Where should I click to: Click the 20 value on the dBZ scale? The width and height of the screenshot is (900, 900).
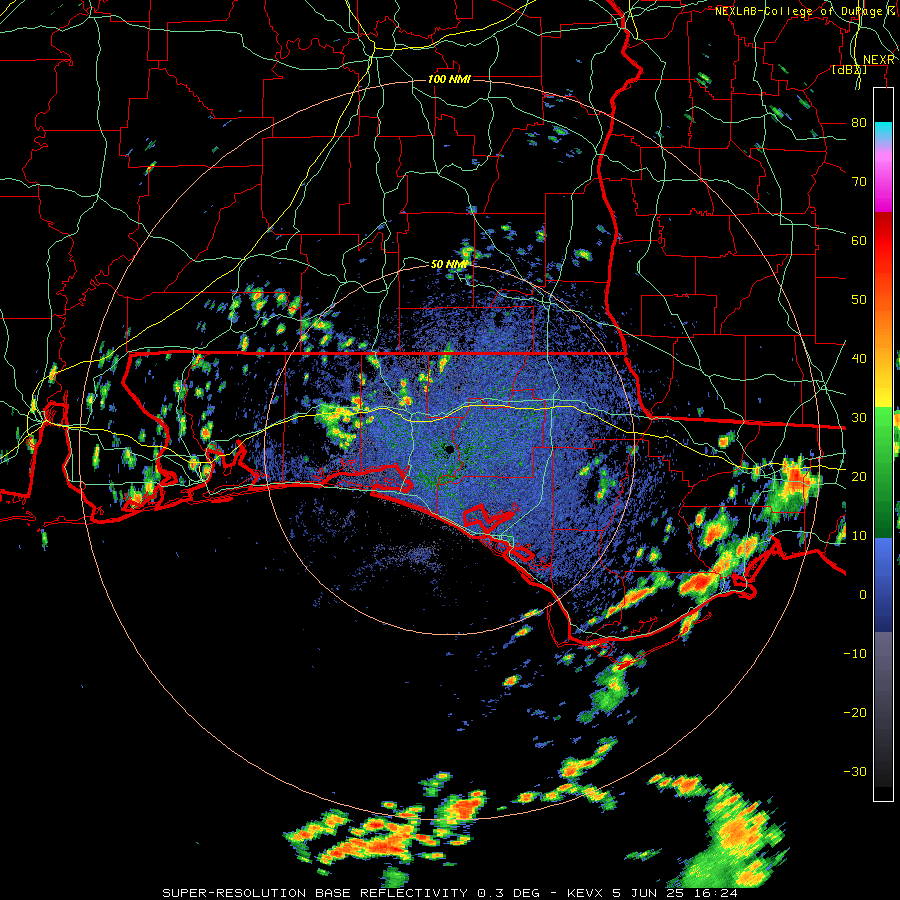coord(859,476)
